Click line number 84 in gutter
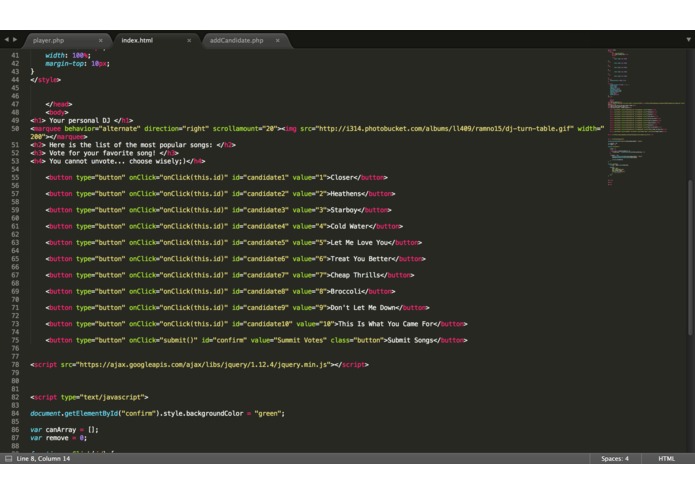 pos(15,413)
